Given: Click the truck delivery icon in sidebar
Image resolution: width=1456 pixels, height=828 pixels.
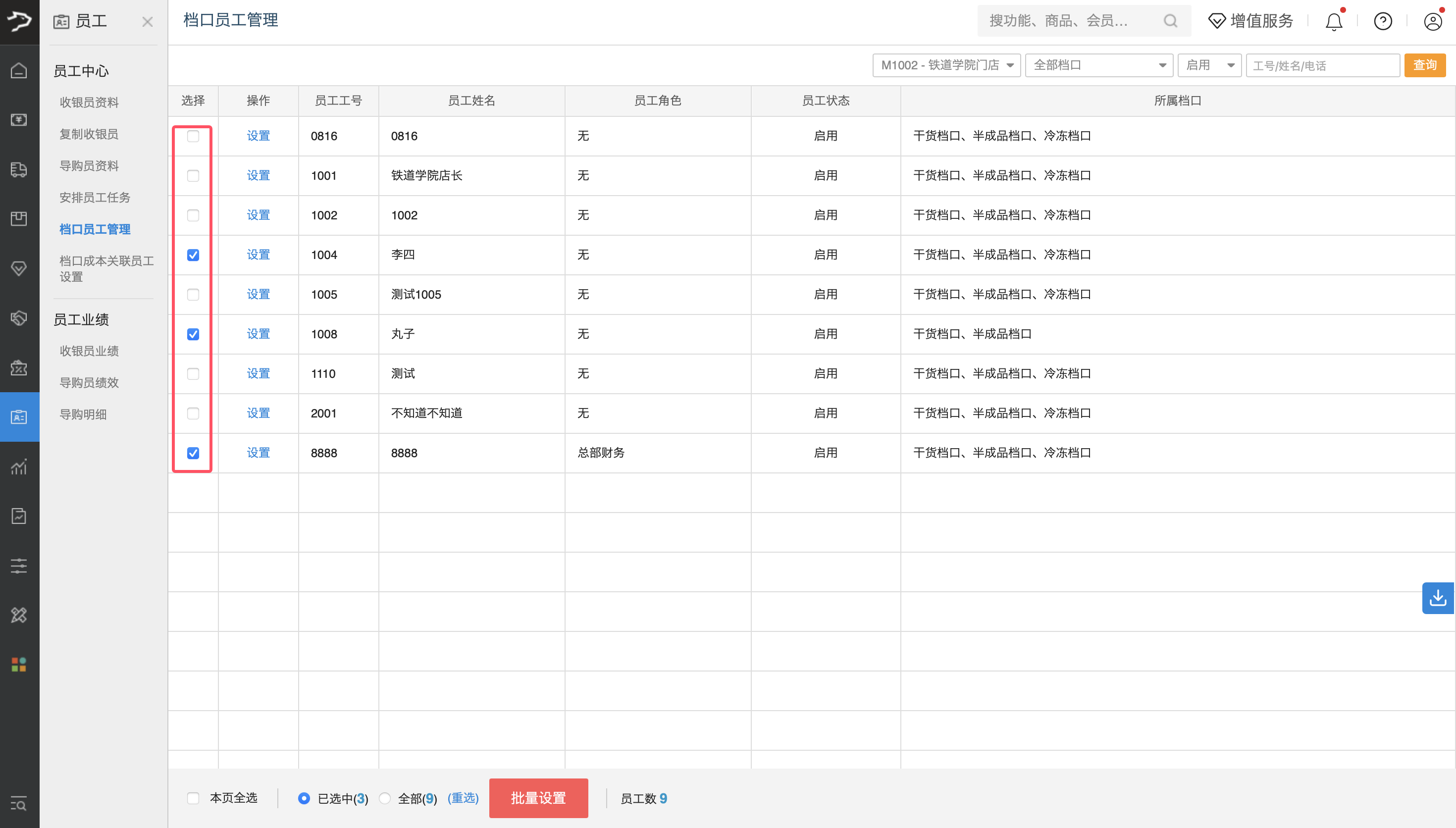Looking at the screenshot, I should pos(19,169).
